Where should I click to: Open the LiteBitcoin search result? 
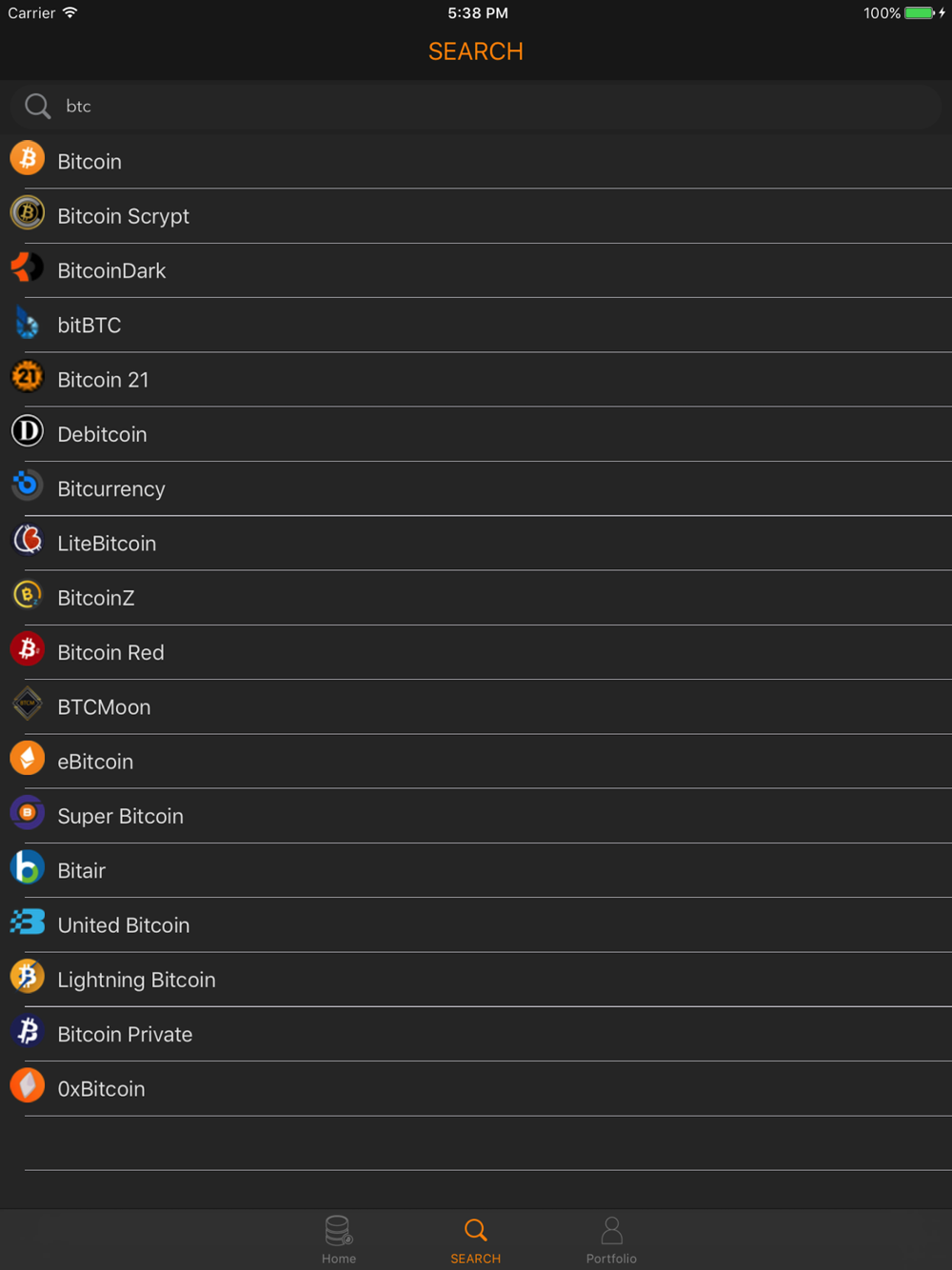click(x=476, y=543)
